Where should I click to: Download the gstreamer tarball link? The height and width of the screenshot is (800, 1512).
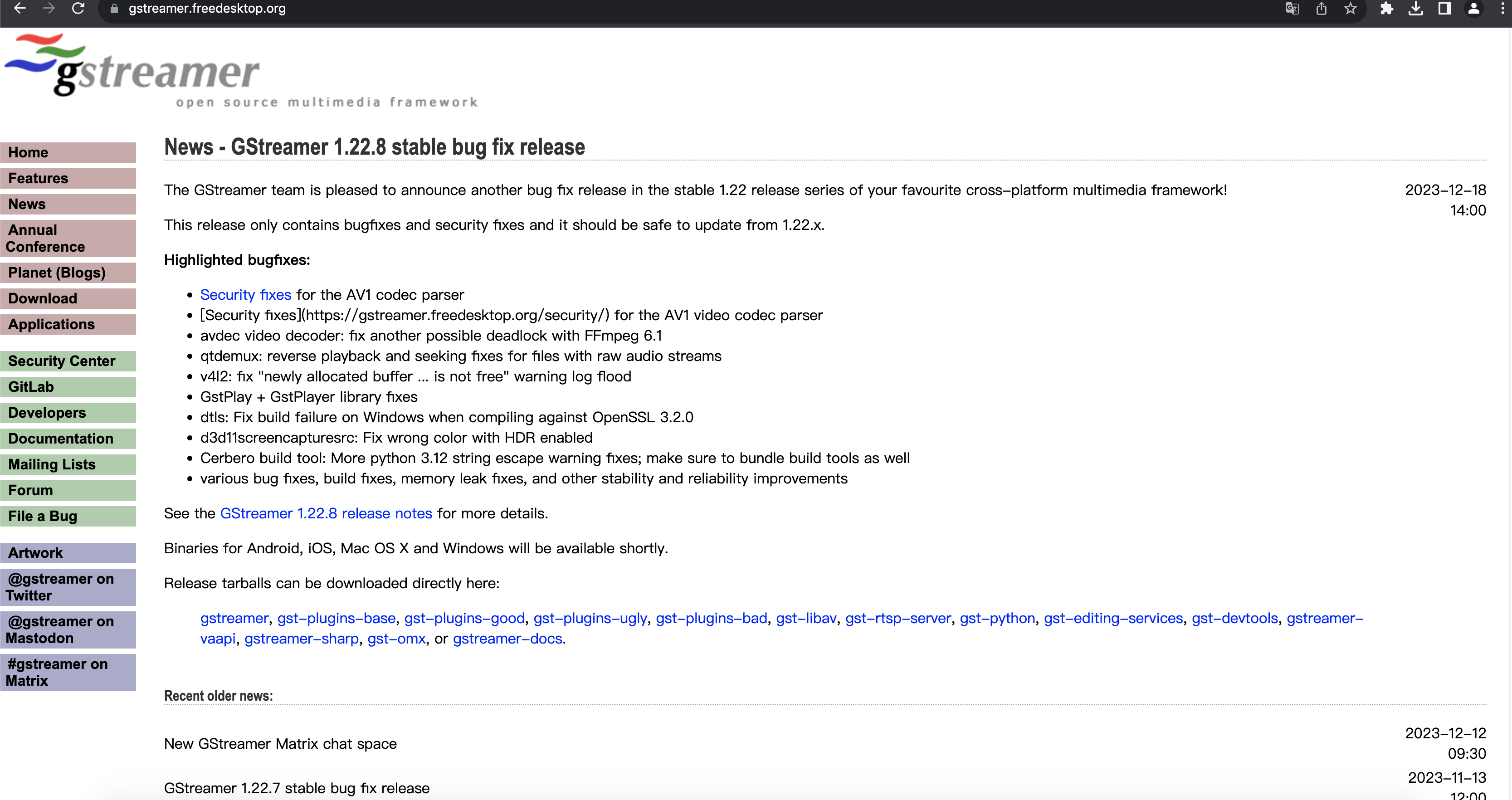[234, 619]
